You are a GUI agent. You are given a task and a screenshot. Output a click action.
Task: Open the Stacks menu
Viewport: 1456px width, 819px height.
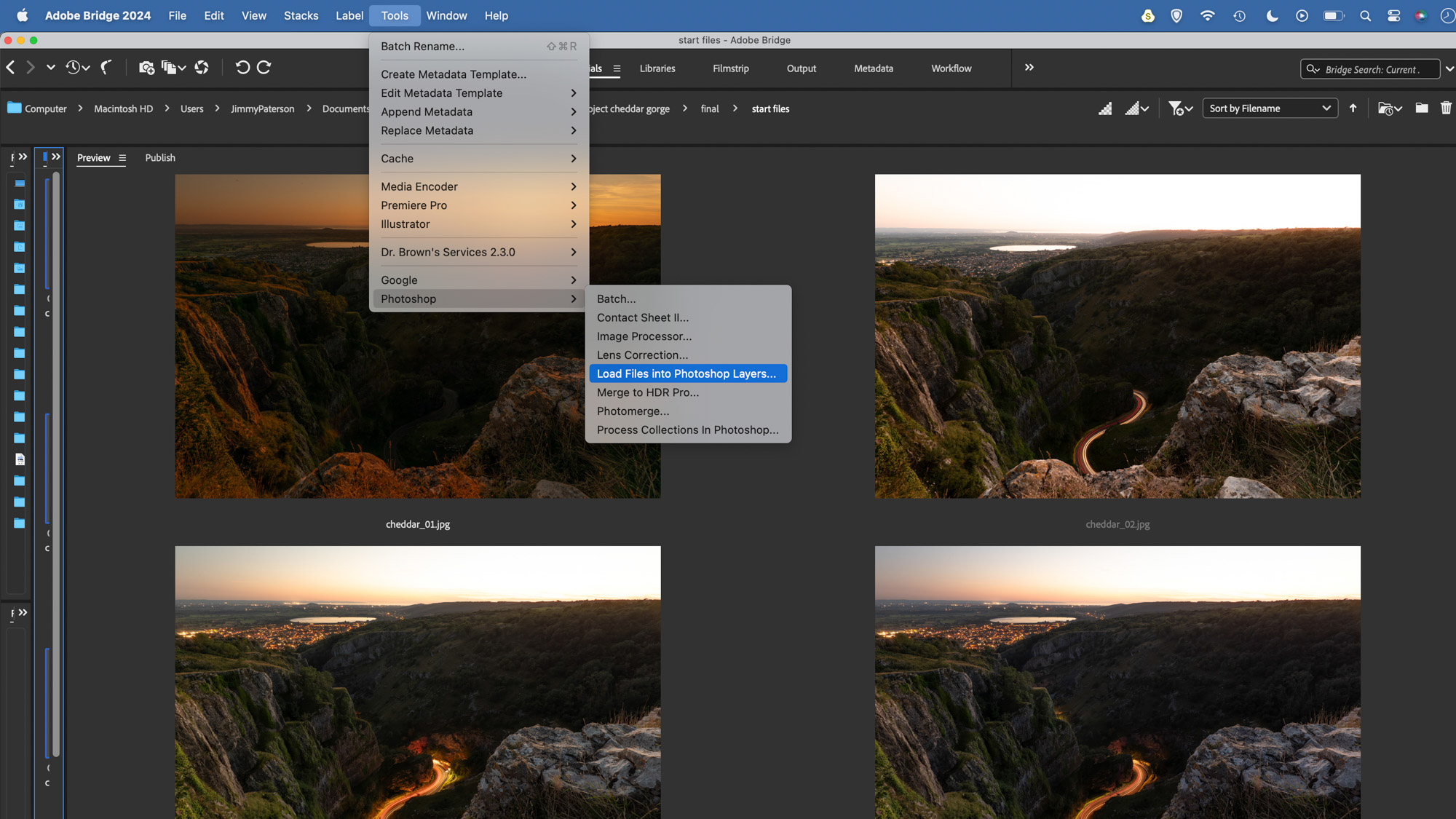[x=301, y=15]
